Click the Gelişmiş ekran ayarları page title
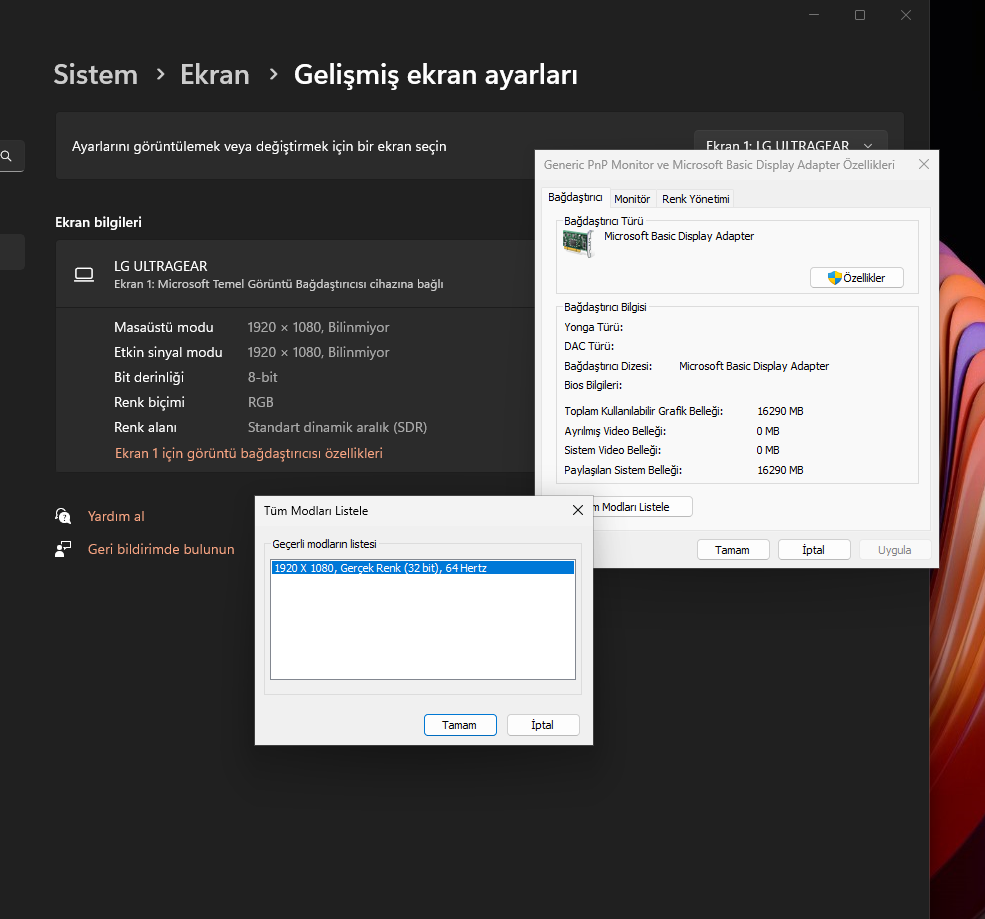This screenshot has width=985, height=919. coord(436,75)
